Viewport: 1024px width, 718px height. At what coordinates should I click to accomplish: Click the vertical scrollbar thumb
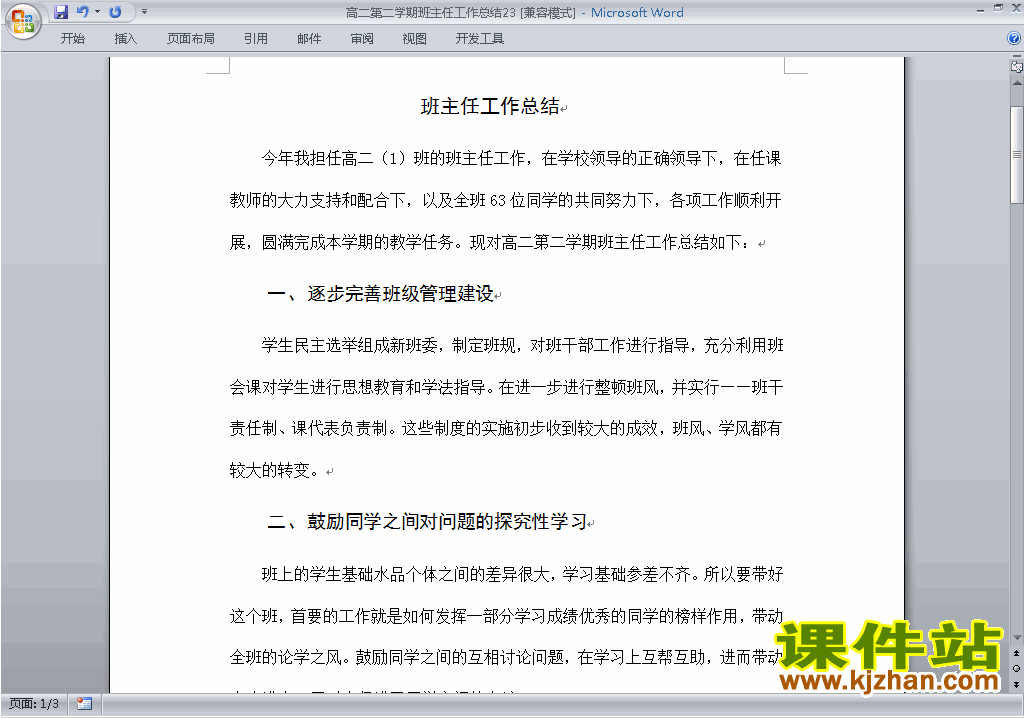(1017, 155)
